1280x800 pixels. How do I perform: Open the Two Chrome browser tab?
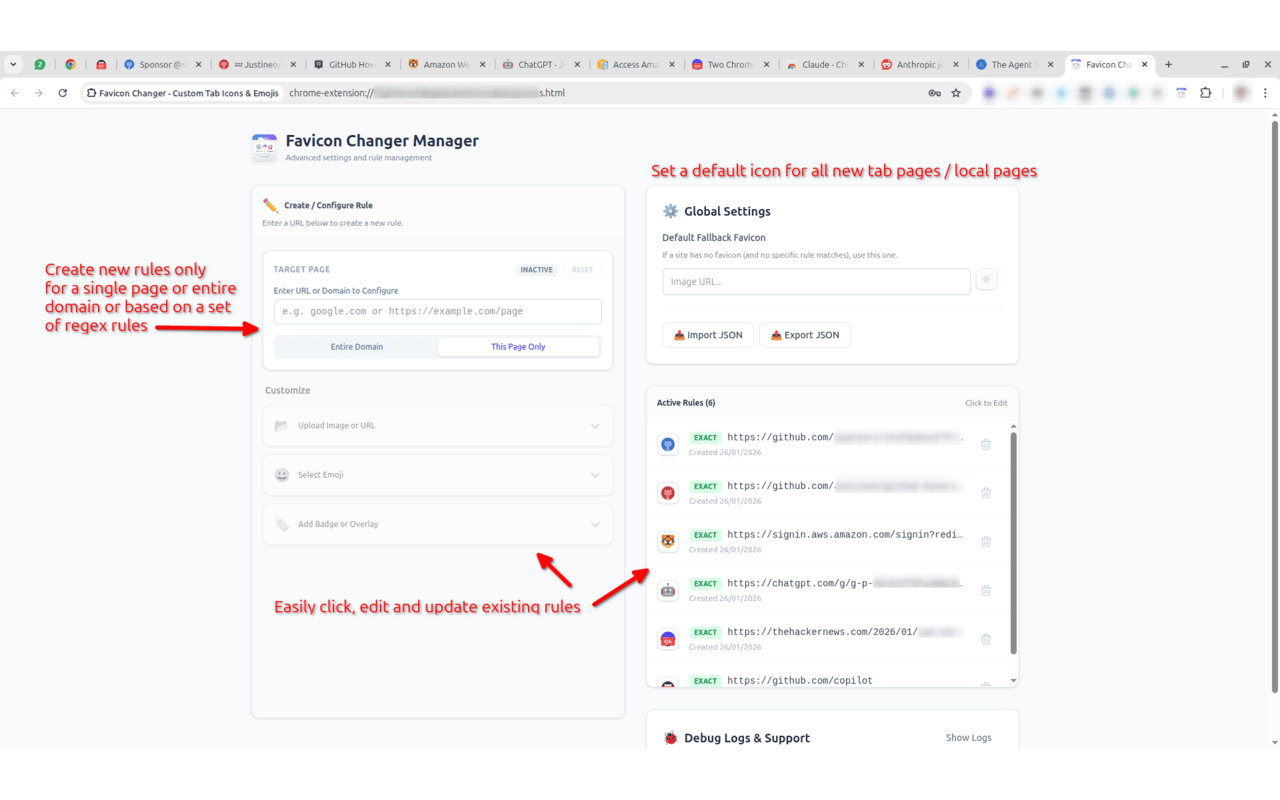pos(730,64)
